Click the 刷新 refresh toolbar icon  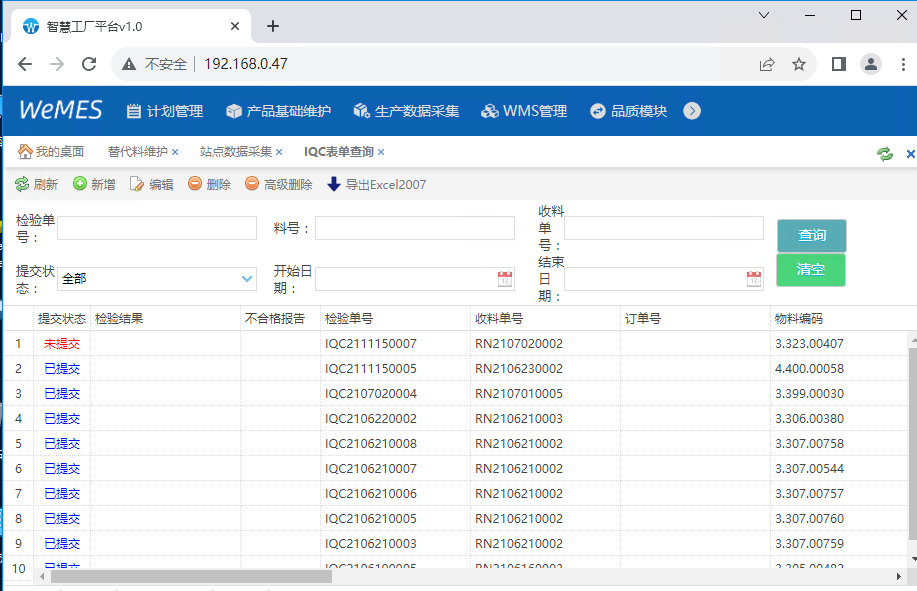[21, 184]
